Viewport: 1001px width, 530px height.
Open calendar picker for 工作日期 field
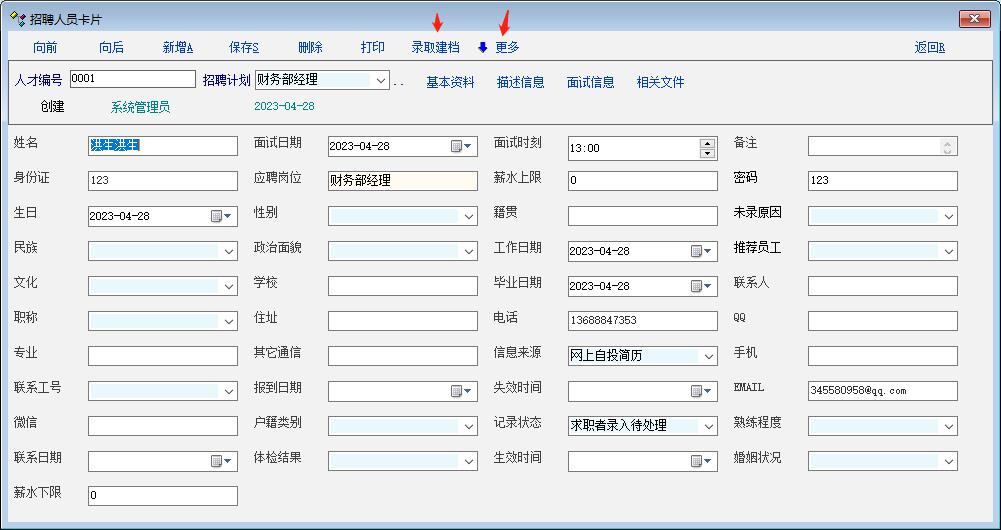(x=701, y=251)
